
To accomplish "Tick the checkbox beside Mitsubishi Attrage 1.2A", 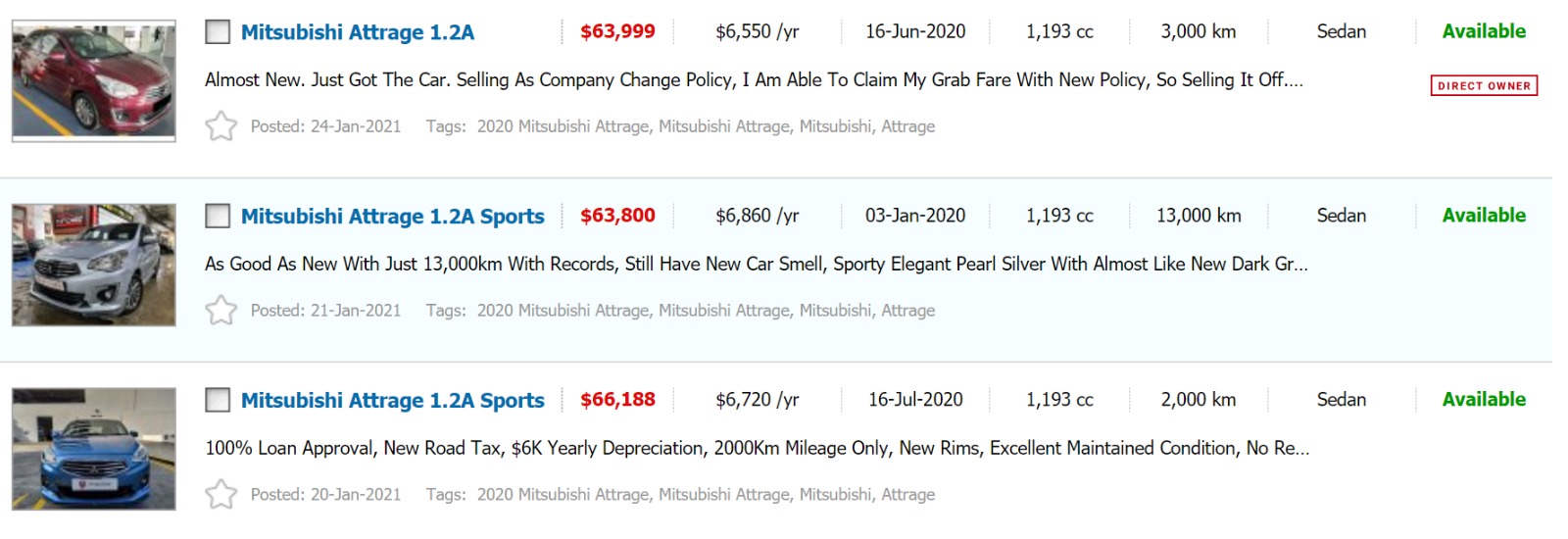I will [218, 32].
